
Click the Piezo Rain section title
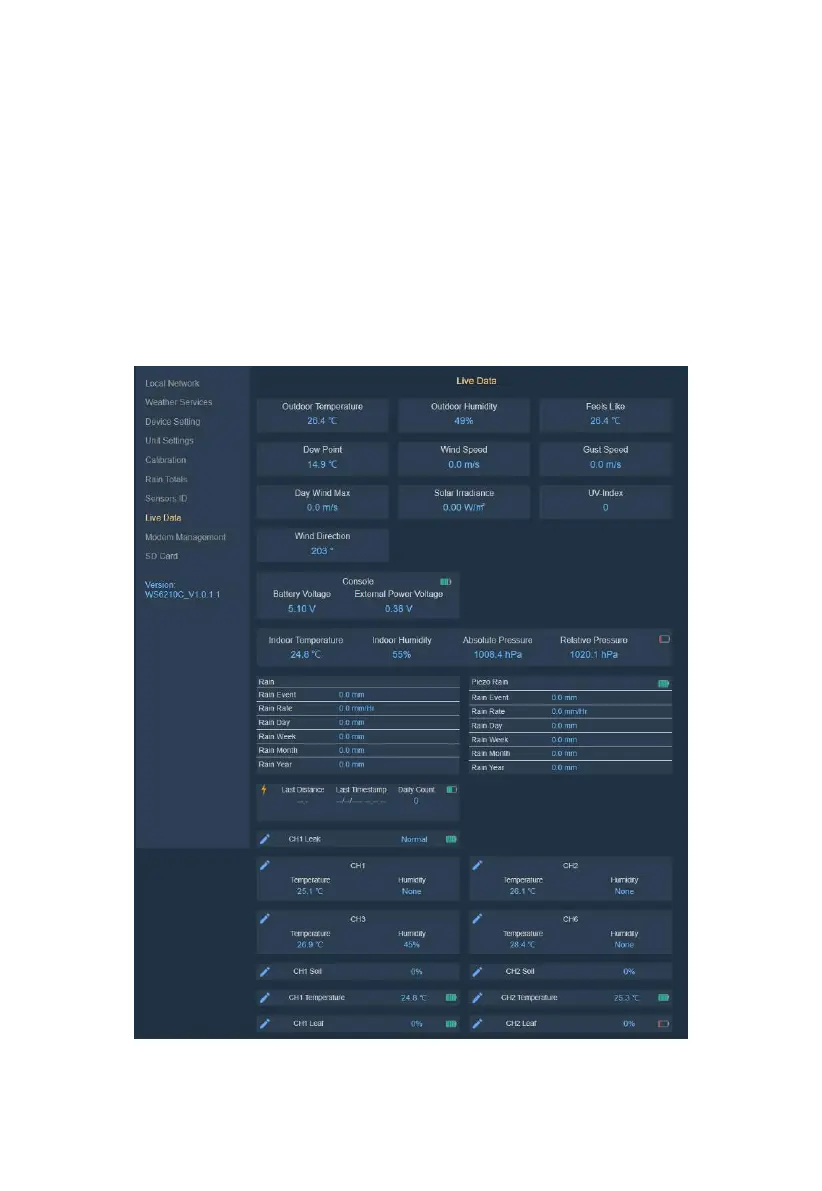pyautogui.click(x=490, y=682)
